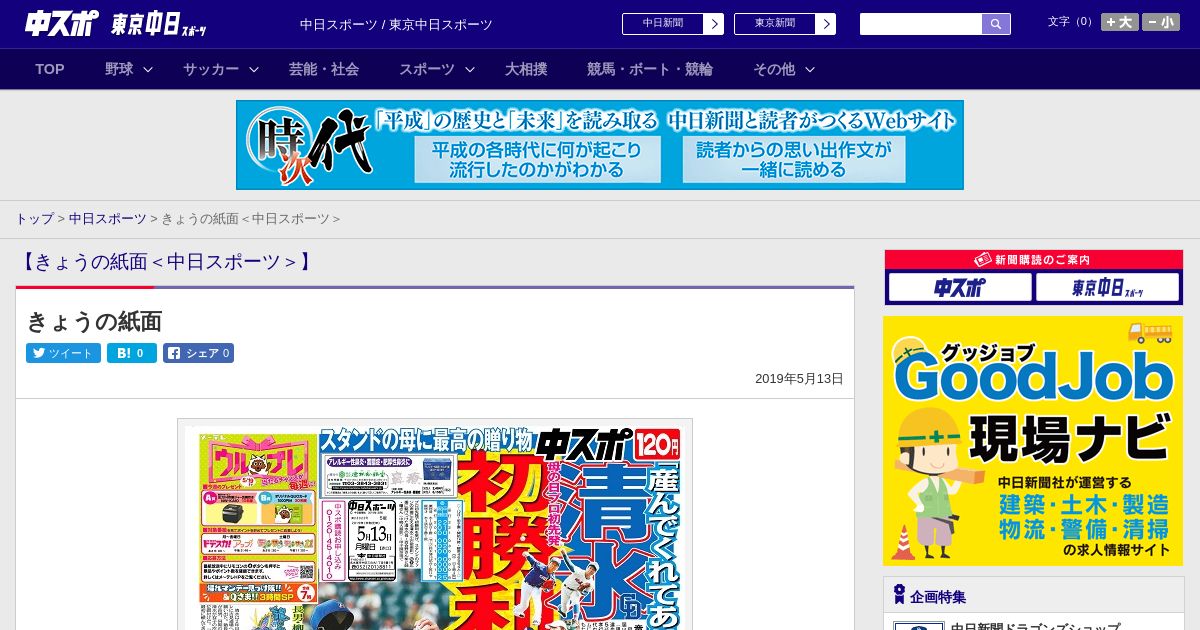Expand chevron next to サッカー
The width and height of the screenshot is (1200, 630).
(254, 69)
